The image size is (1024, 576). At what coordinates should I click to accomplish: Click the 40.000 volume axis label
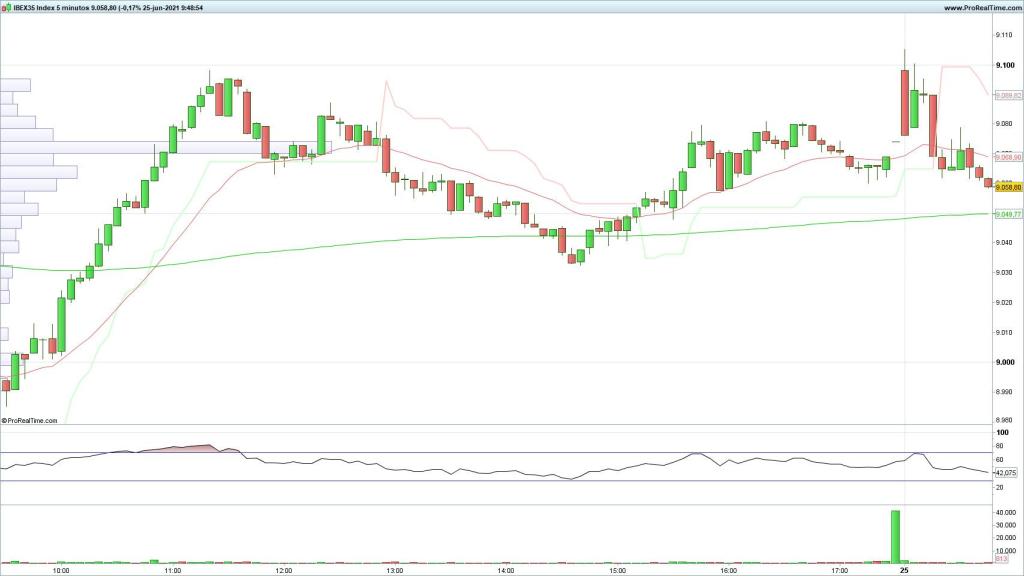1004,513
